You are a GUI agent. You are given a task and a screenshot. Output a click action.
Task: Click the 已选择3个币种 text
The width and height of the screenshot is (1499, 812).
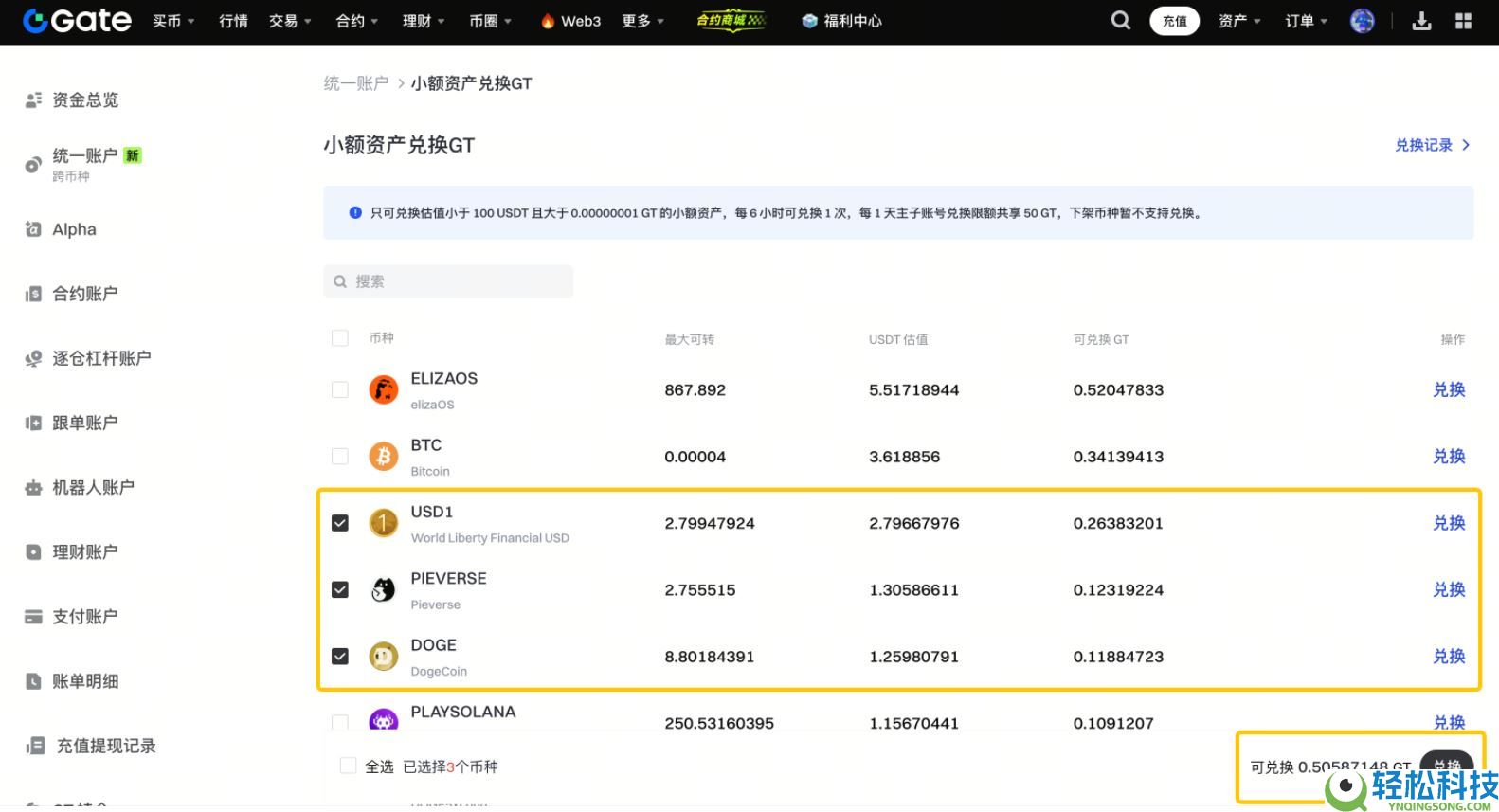(x=450, y=767)
